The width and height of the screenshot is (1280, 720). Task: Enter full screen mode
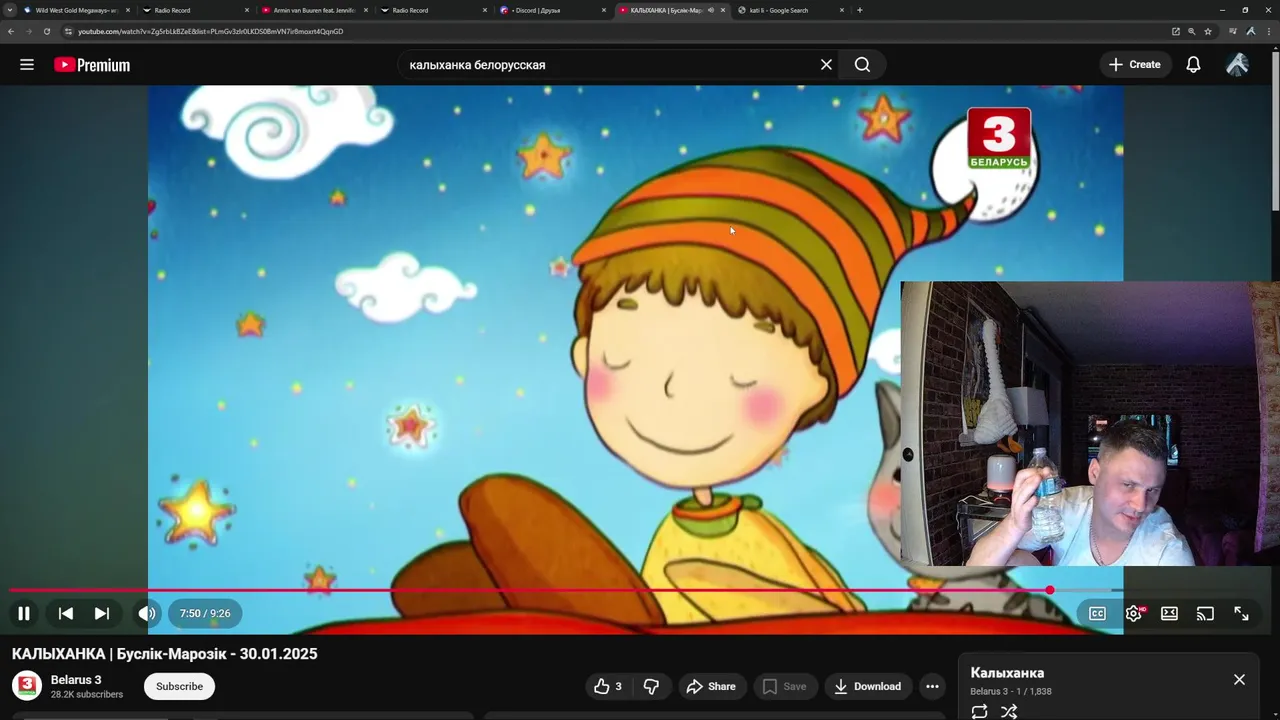click(x=1241, y=614)
